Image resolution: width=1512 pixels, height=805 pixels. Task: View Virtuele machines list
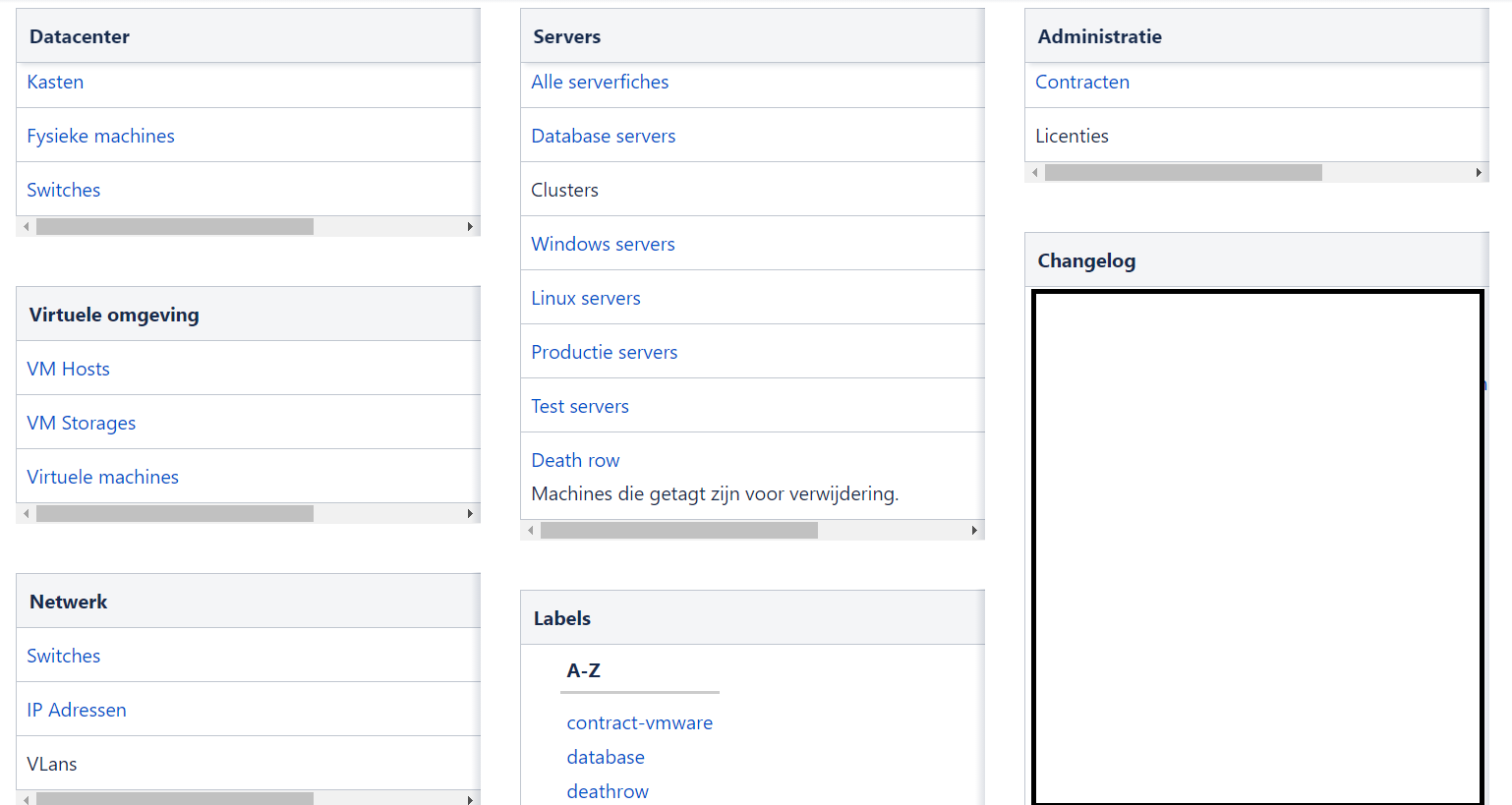pos(102,476)
